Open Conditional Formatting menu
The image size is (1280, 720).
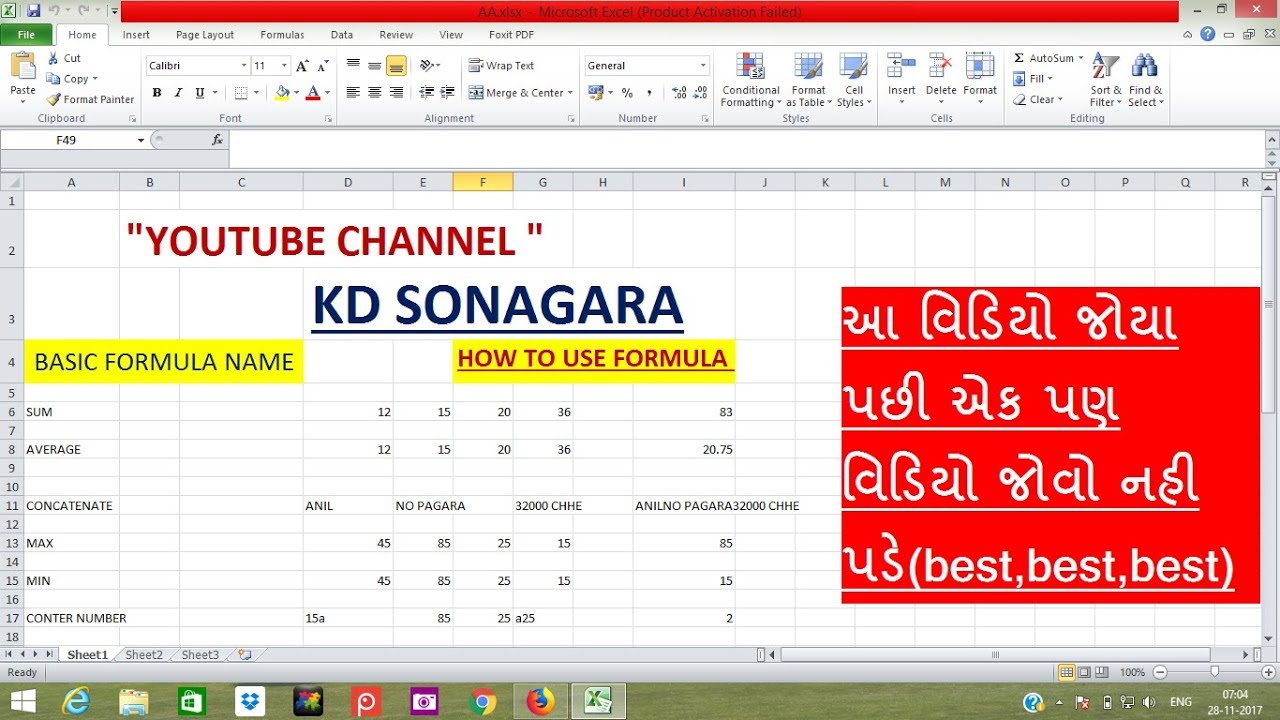[751, 80]
